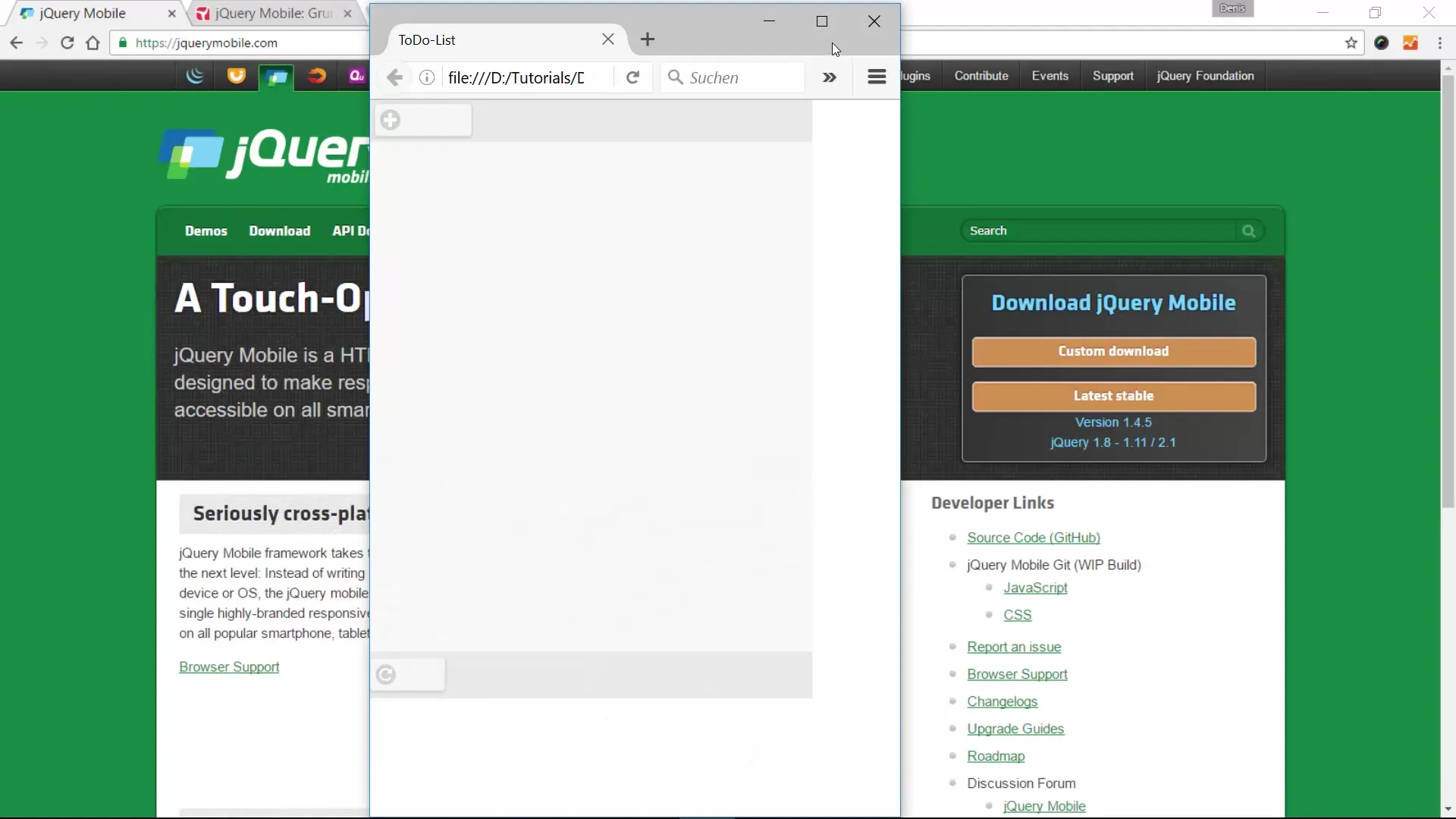The height and width of the screenshot is (819, 1456).
Task: Open the jQuery UI icon in top bar
Action: pyautogui.click(x=237, y=76)
